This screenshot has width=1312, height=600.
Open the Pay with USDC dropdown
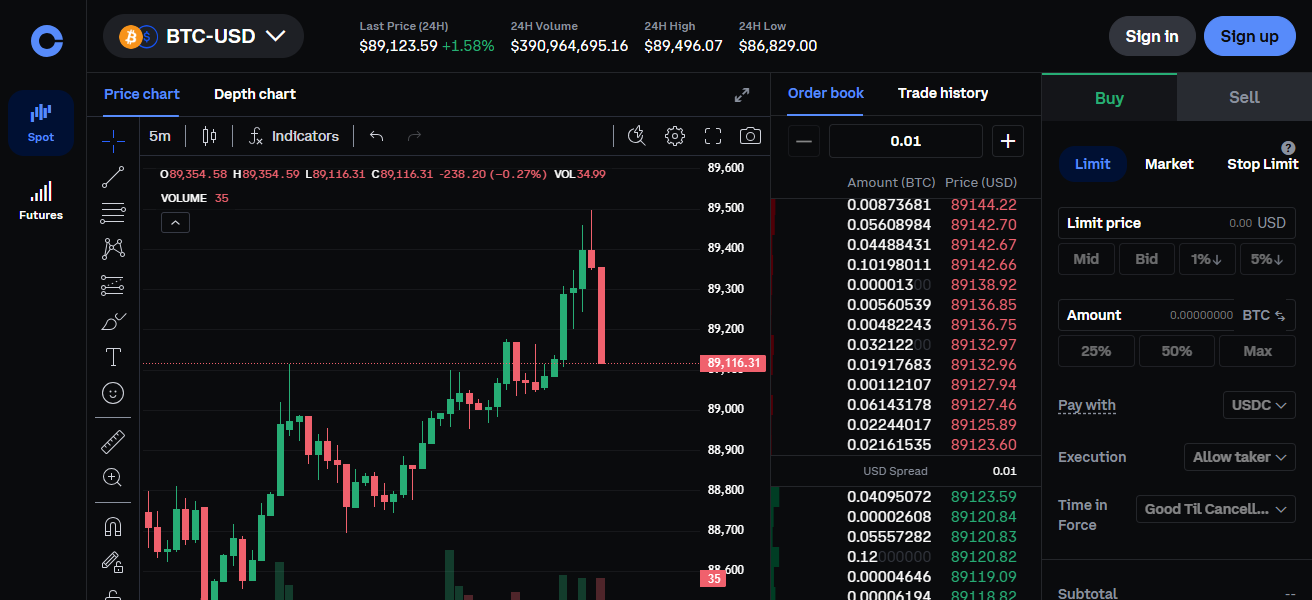[x=1258, y=405]
